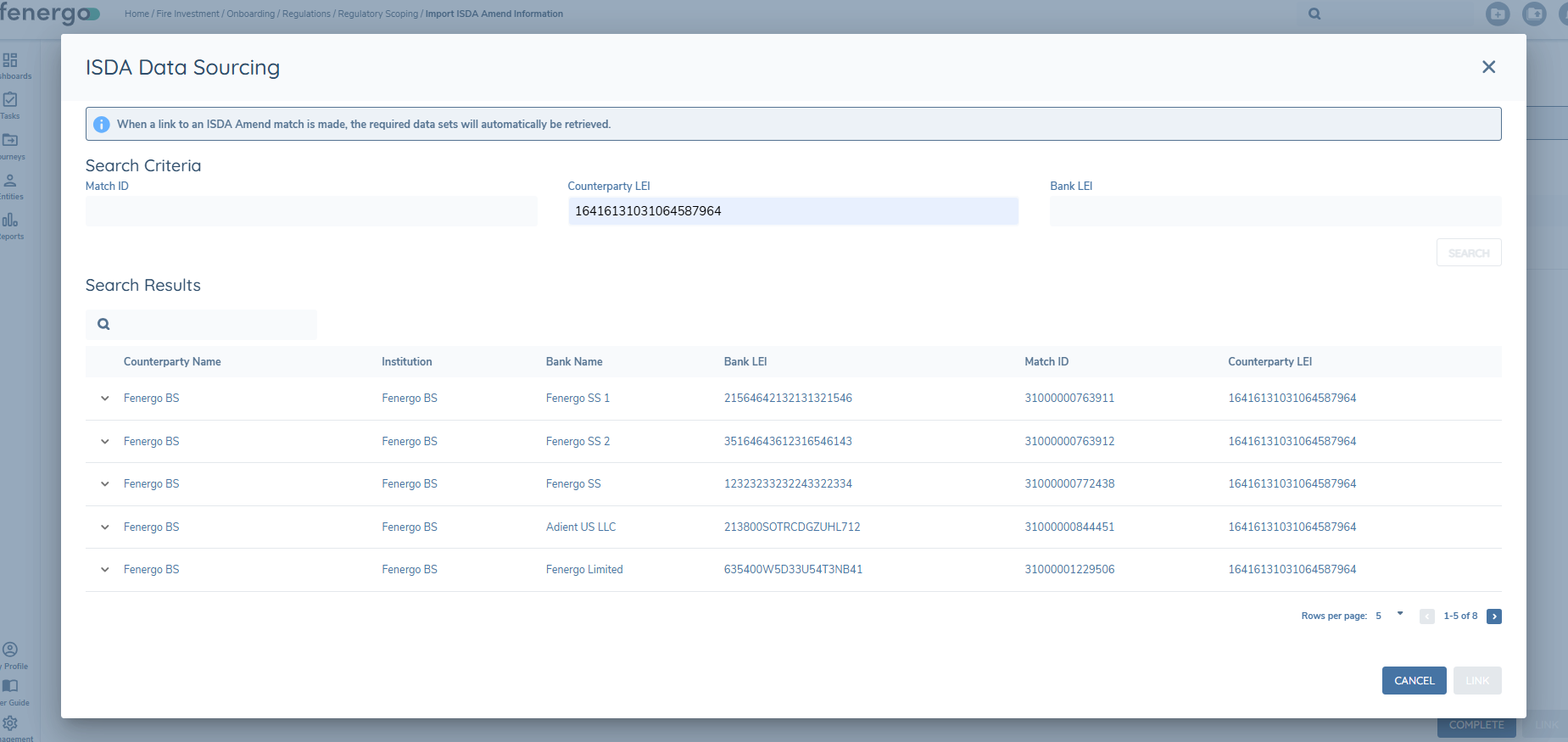This screenshot has height=742, width=1568.
Task: Go to next results page
Action: click(1494, 616)
